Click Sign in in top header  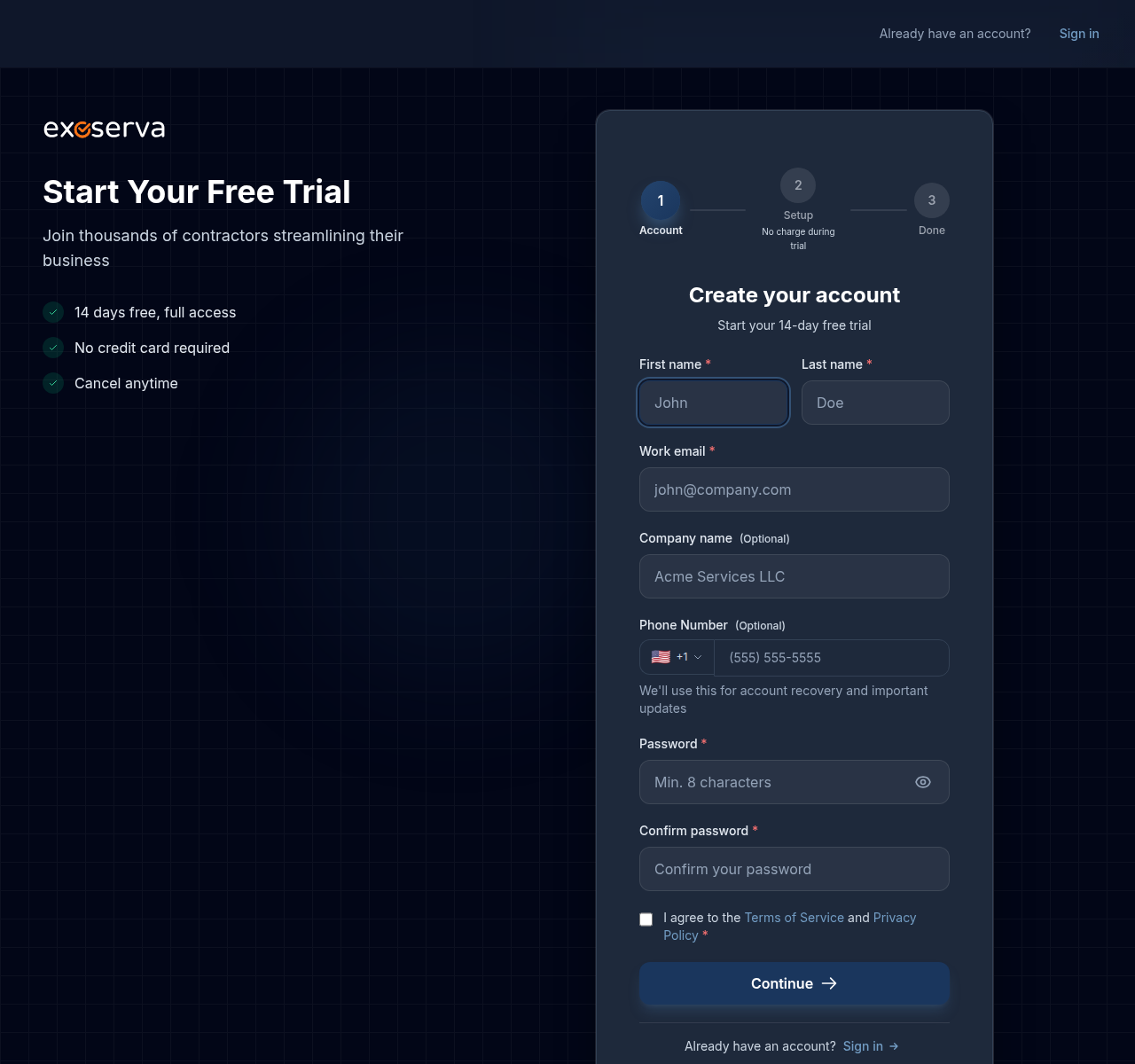click(x=1078, y=34)
